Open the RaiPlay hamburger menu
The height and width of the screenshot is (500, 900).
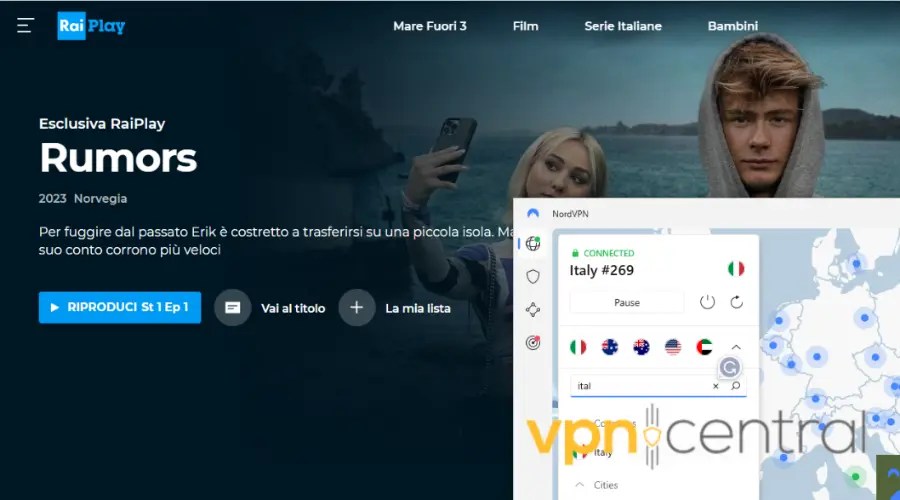coord(25,26)
